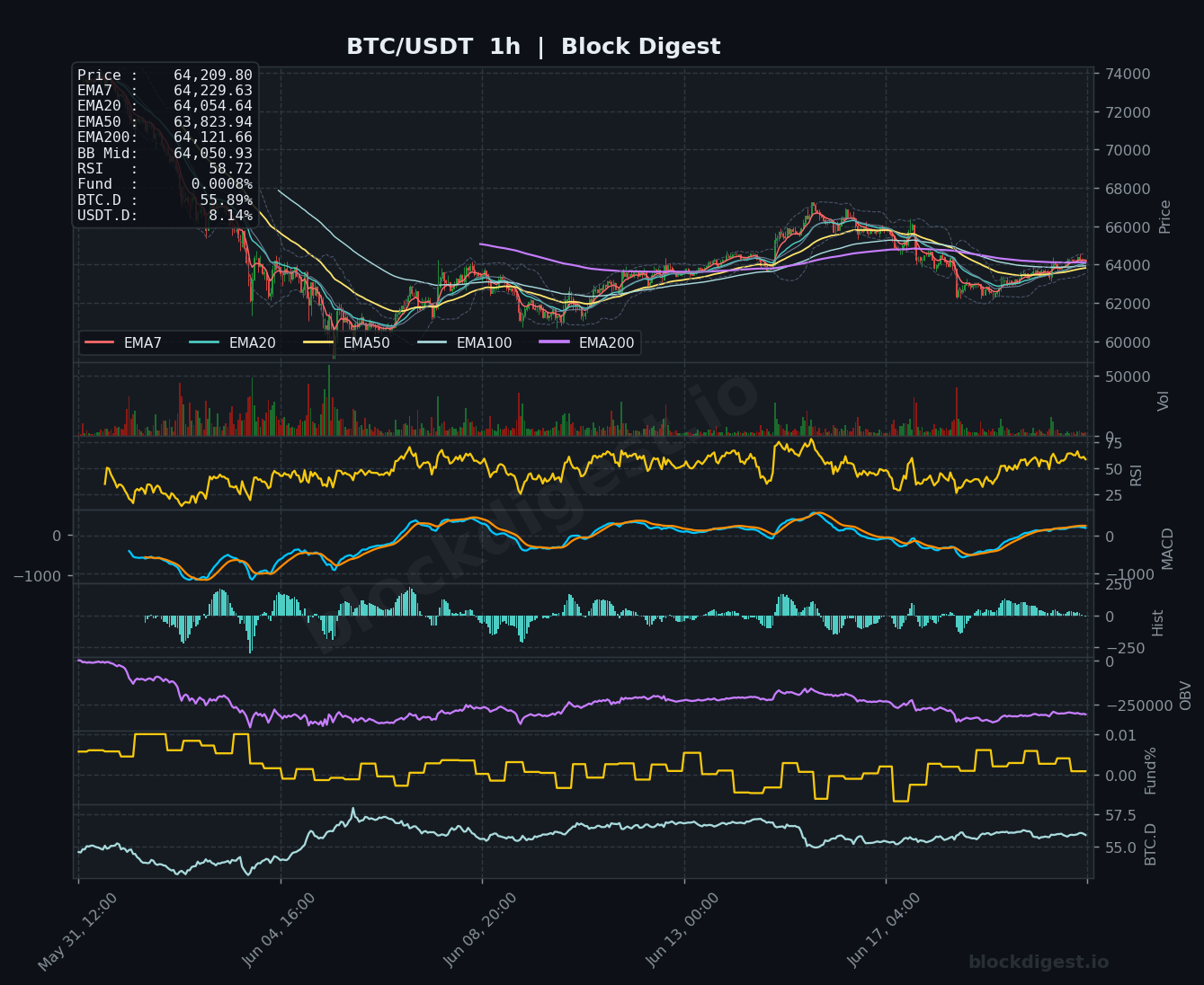Select the BTC.D 55.89% info box row

point(165,200)
